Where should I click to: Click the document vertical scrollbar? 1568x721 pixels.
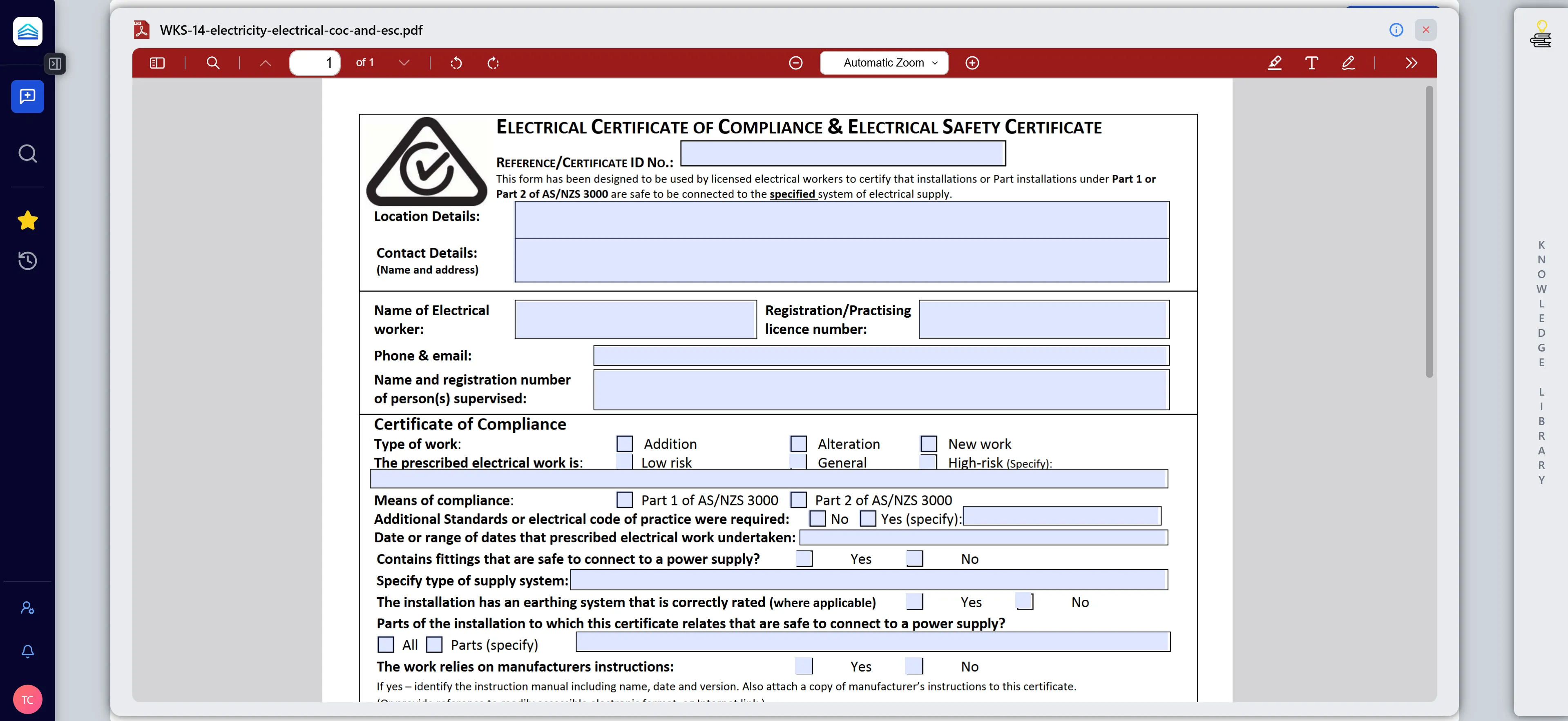[x=1429, y=231]
